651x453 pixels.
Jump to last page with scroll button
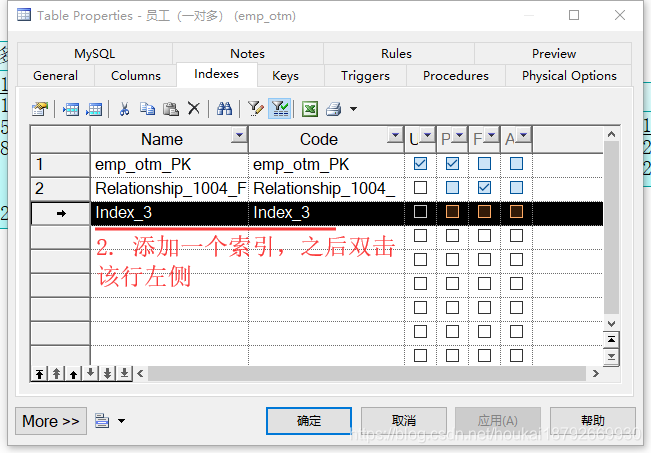[611, 357]
